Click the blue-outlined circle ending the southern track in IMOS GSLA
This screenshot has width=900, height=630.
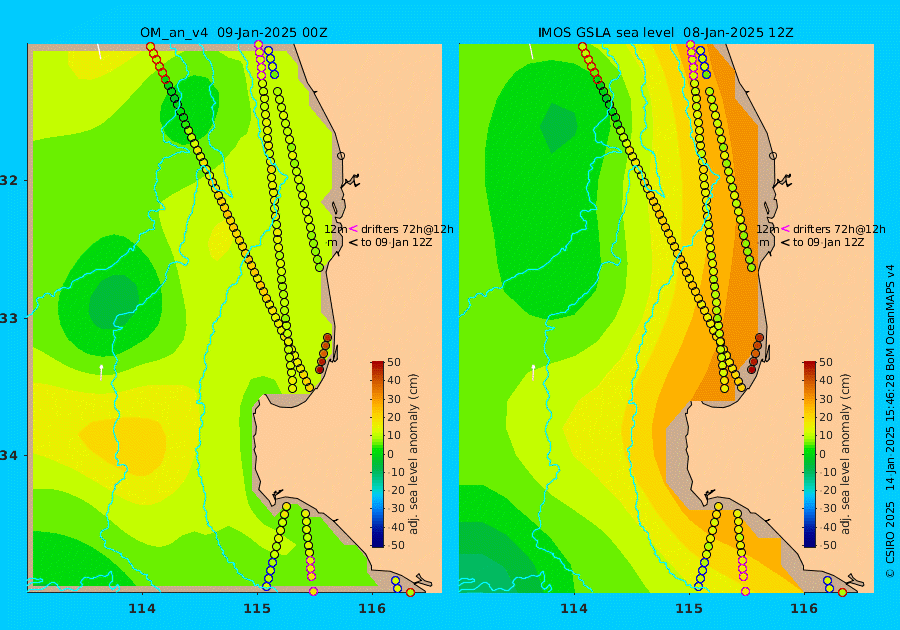click(699, 586)
